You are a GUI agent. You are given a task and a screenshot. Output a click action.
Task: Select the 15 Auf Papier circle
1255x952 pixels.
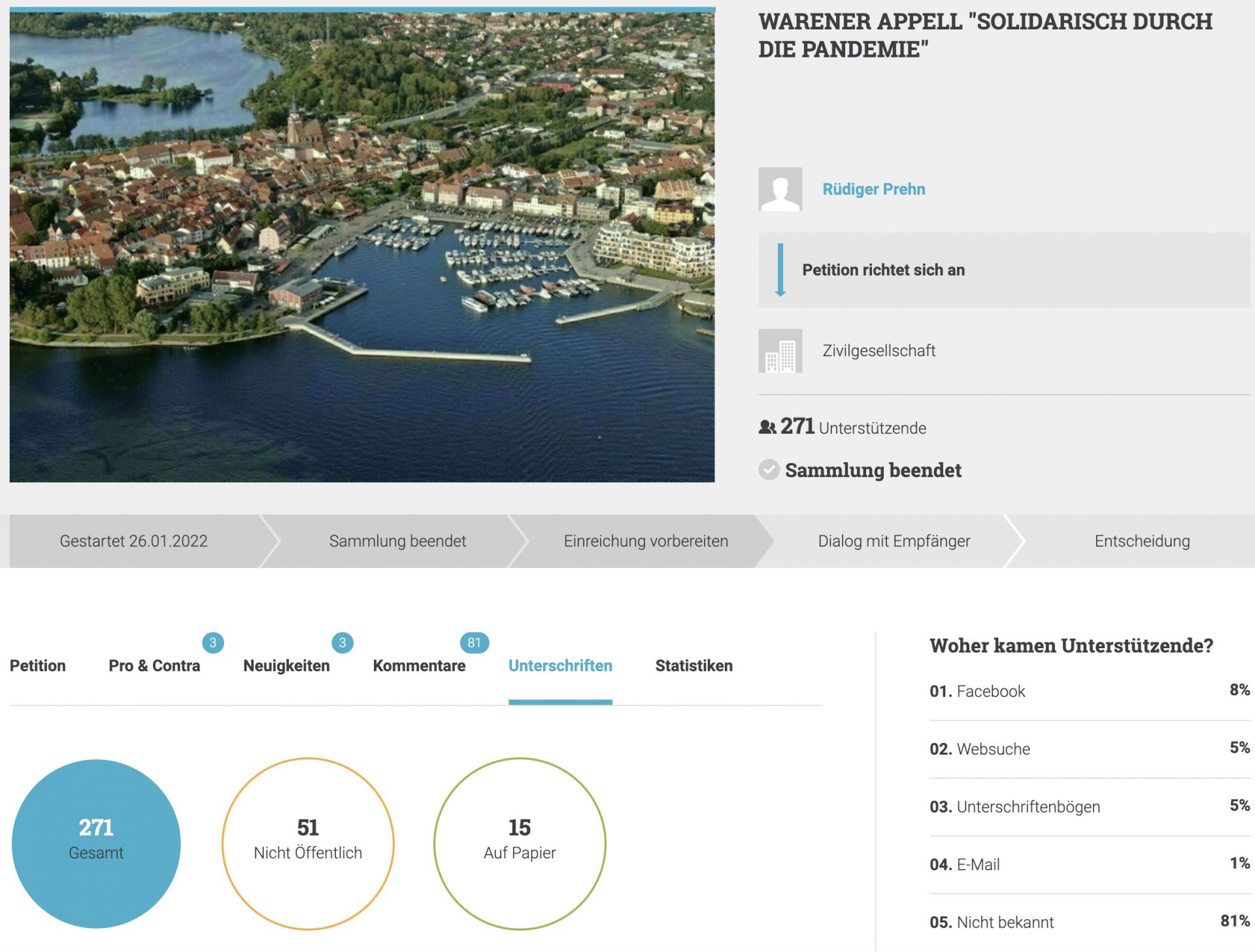[x=520, y=843]
